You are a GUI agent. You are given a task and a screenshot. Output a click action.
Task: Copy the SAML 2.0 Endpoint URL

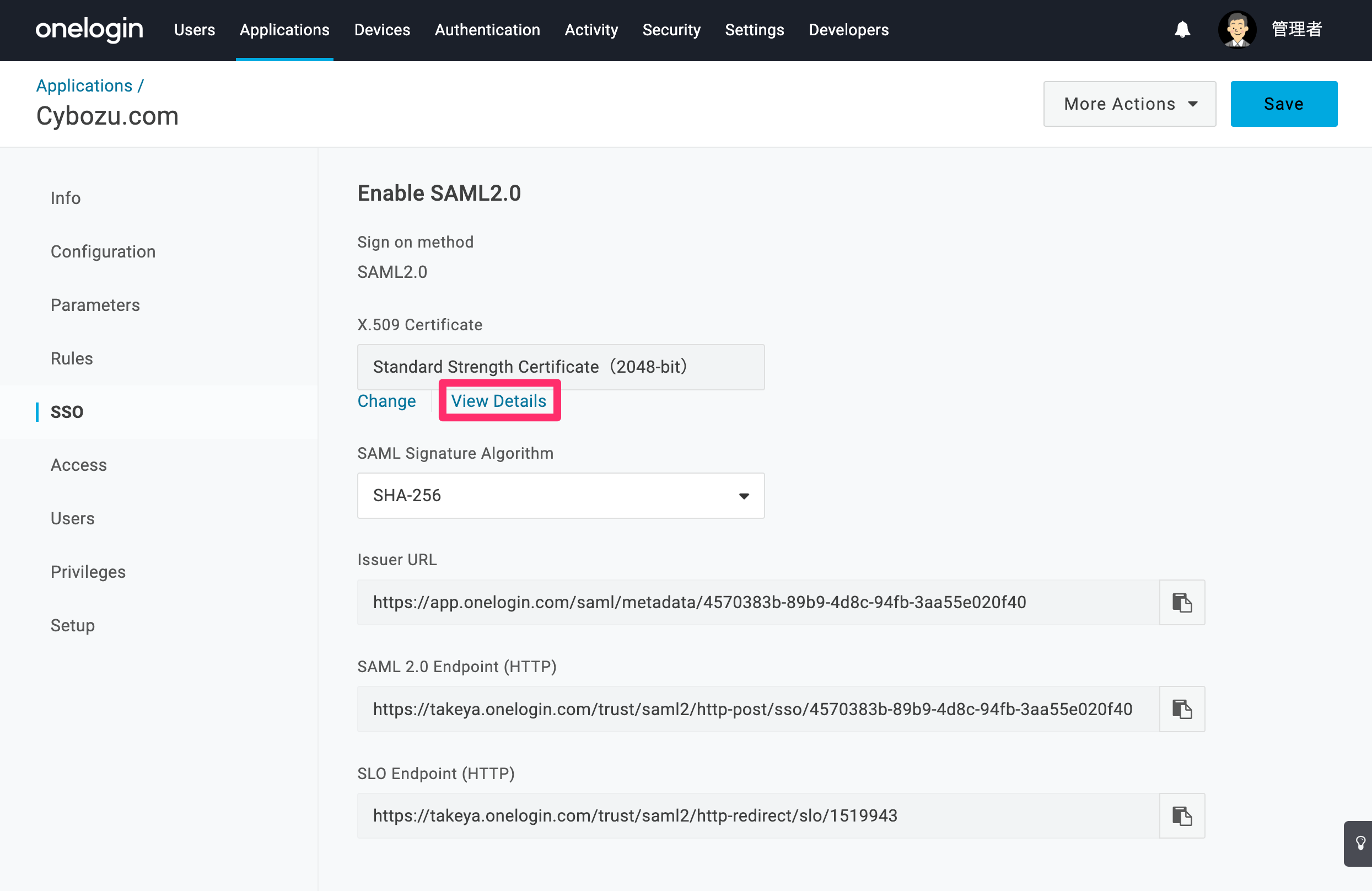1182,708
